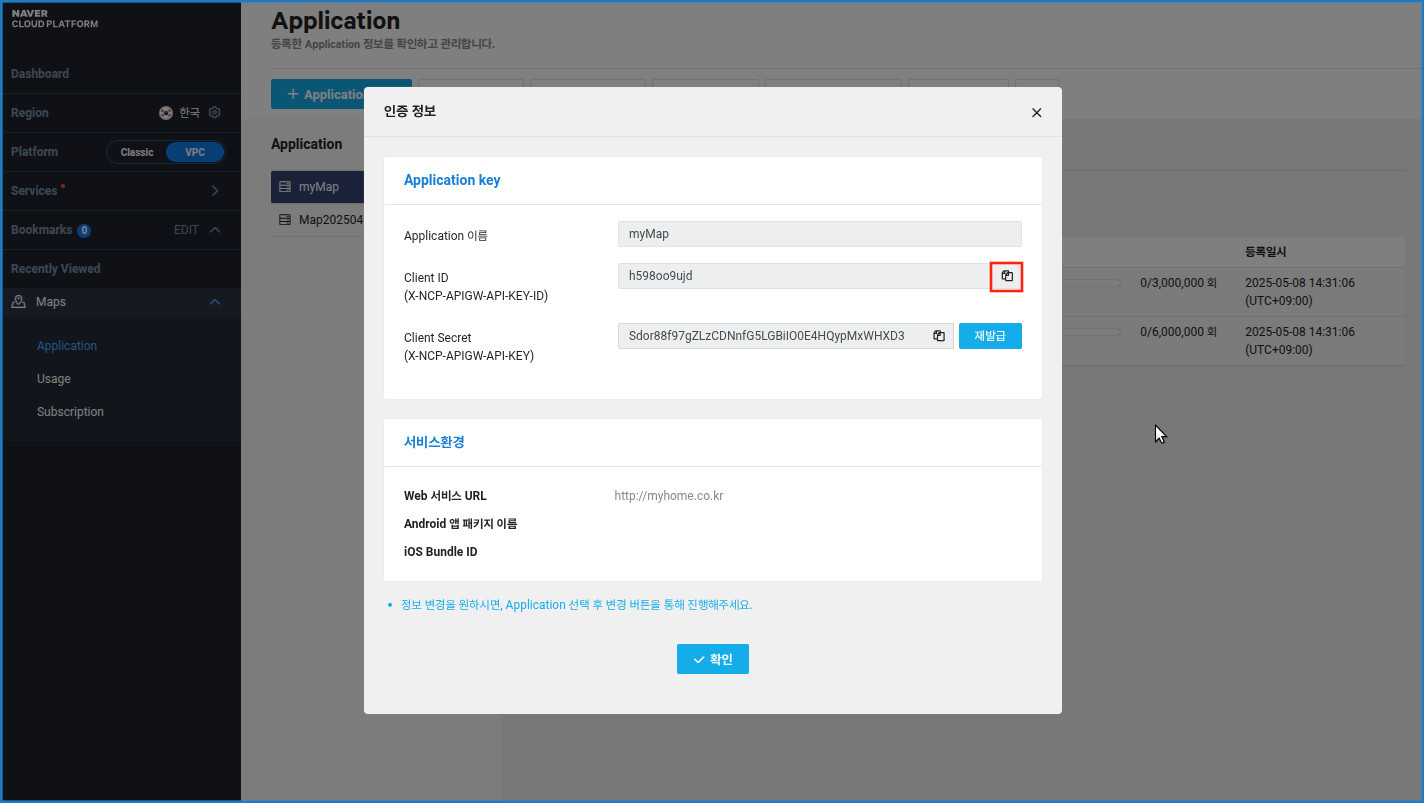Open Dashboard from the sidebar
1424x803 pixels.
point(40,74)
